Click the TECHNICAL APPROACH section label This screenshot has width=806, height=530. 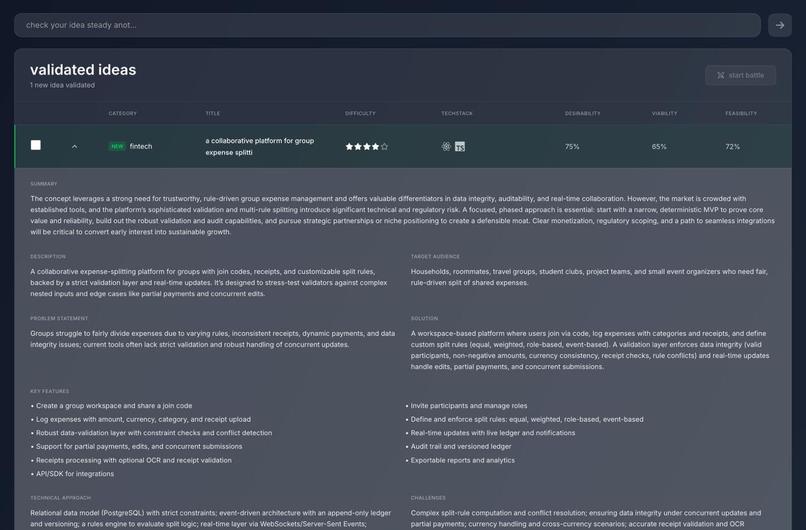coord(61,498)
